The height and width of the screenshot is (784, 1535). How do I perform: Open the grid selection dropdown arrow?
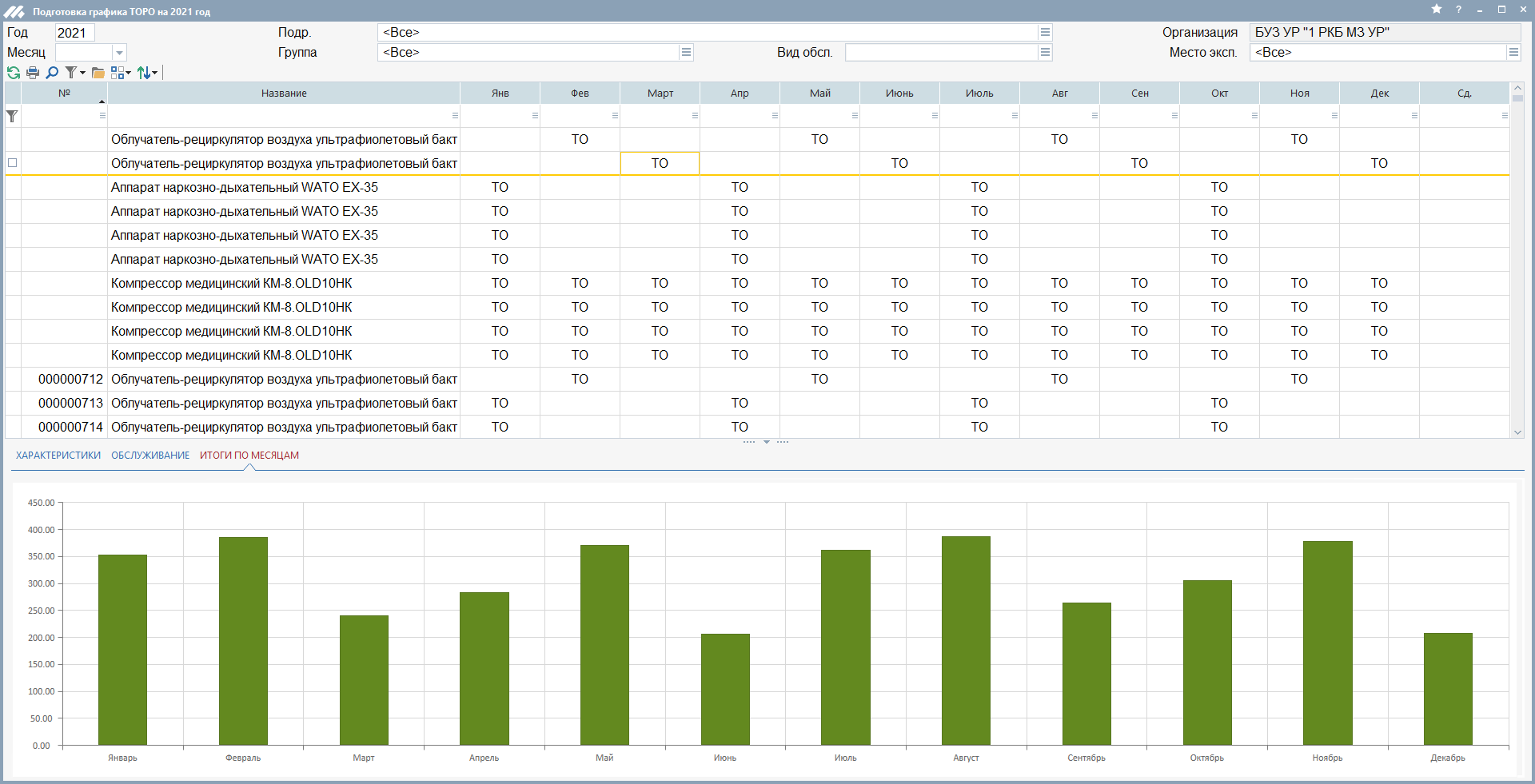pyautogui.click(x=129, y=73)
